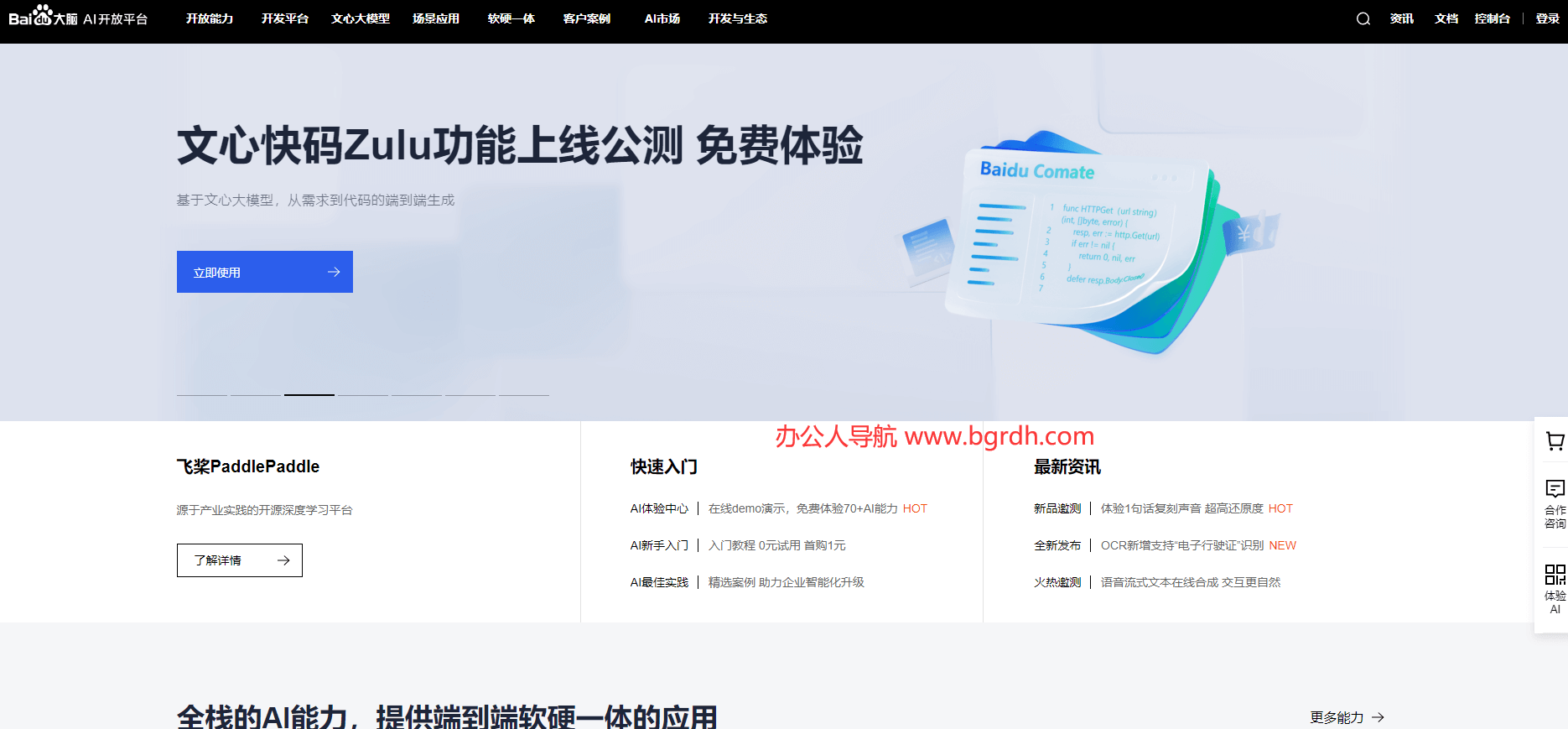Click 入门教程 0元试用 首购1元 text
This screenshot has width=1568, height=729.
click(x=777, y=545)
